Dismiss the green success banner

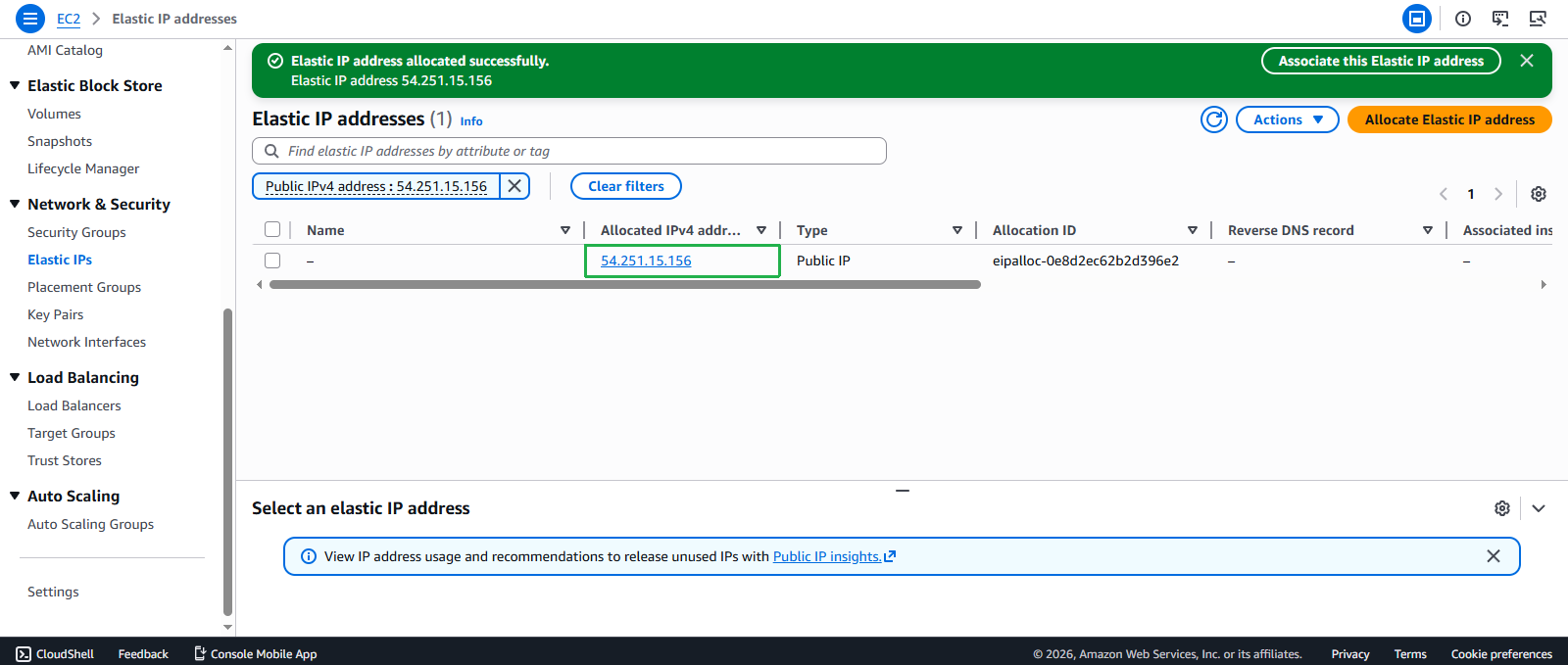pos(1527,61)
